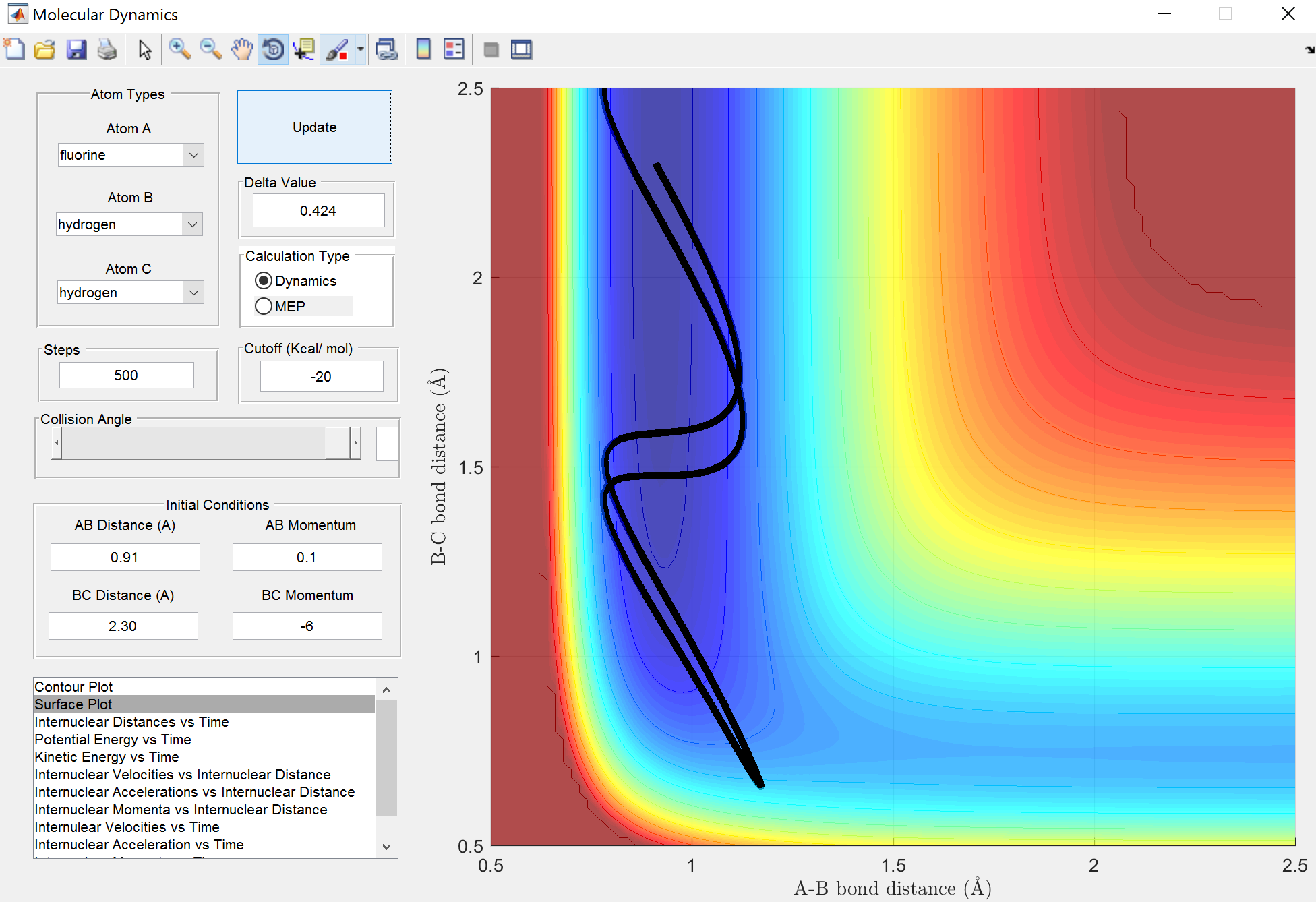Select the Dynamics radio button
The width and height of the screenshot is (1316, 902).
[x=264, y=280]
